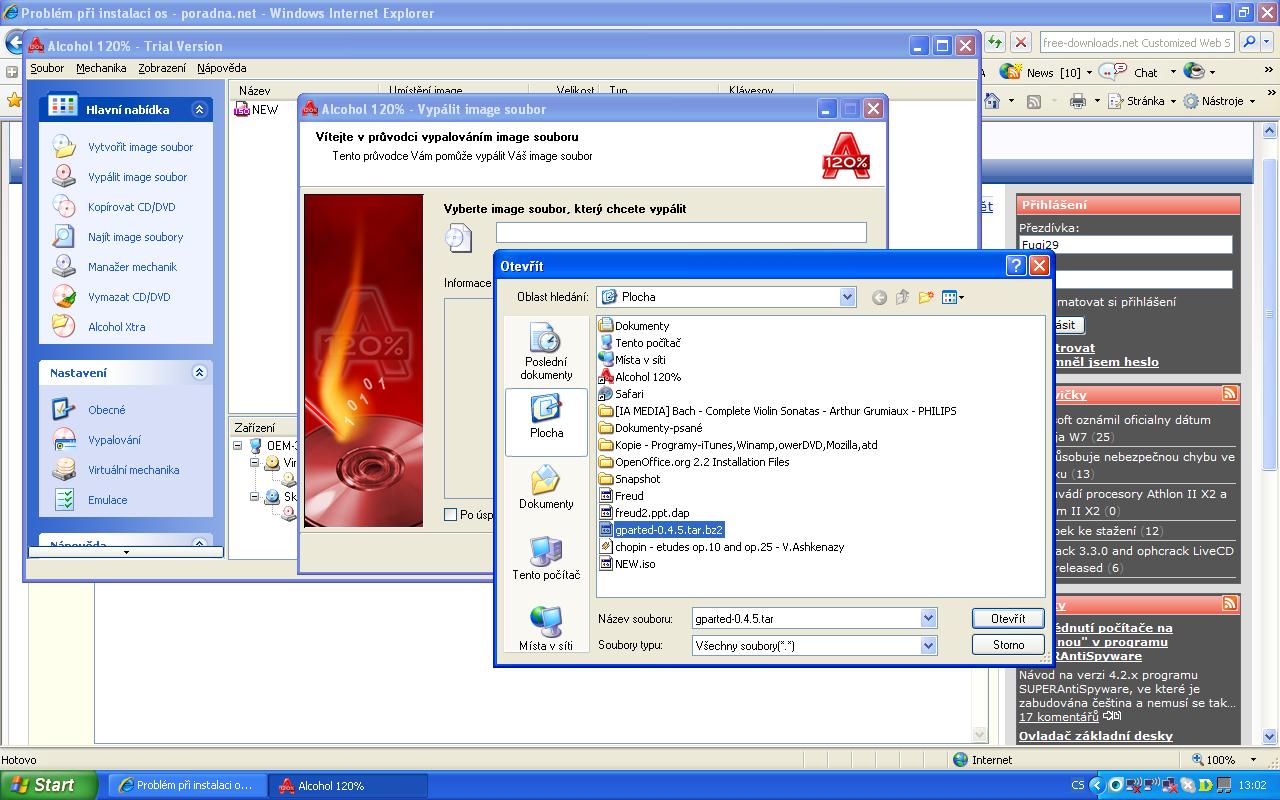This screenshot has height=800, width=1280.
Task: Collapse the Hlavní nabídka panel
Action: coord(199,110)
